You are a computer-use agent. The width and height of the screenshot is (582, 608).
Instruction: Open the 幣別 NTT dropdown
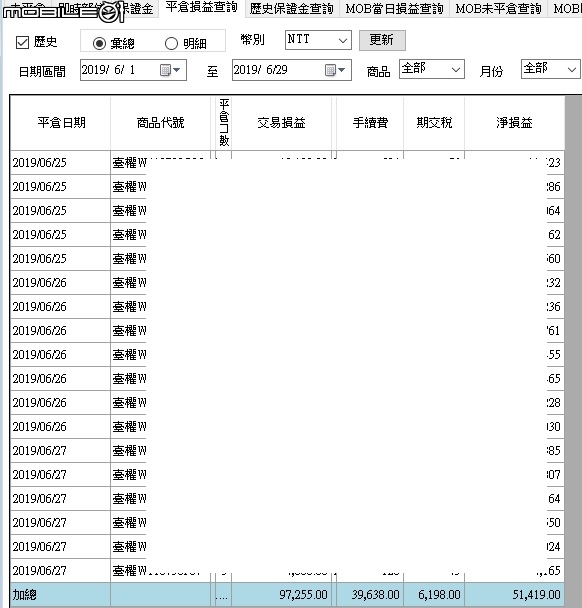coord(318,40)
